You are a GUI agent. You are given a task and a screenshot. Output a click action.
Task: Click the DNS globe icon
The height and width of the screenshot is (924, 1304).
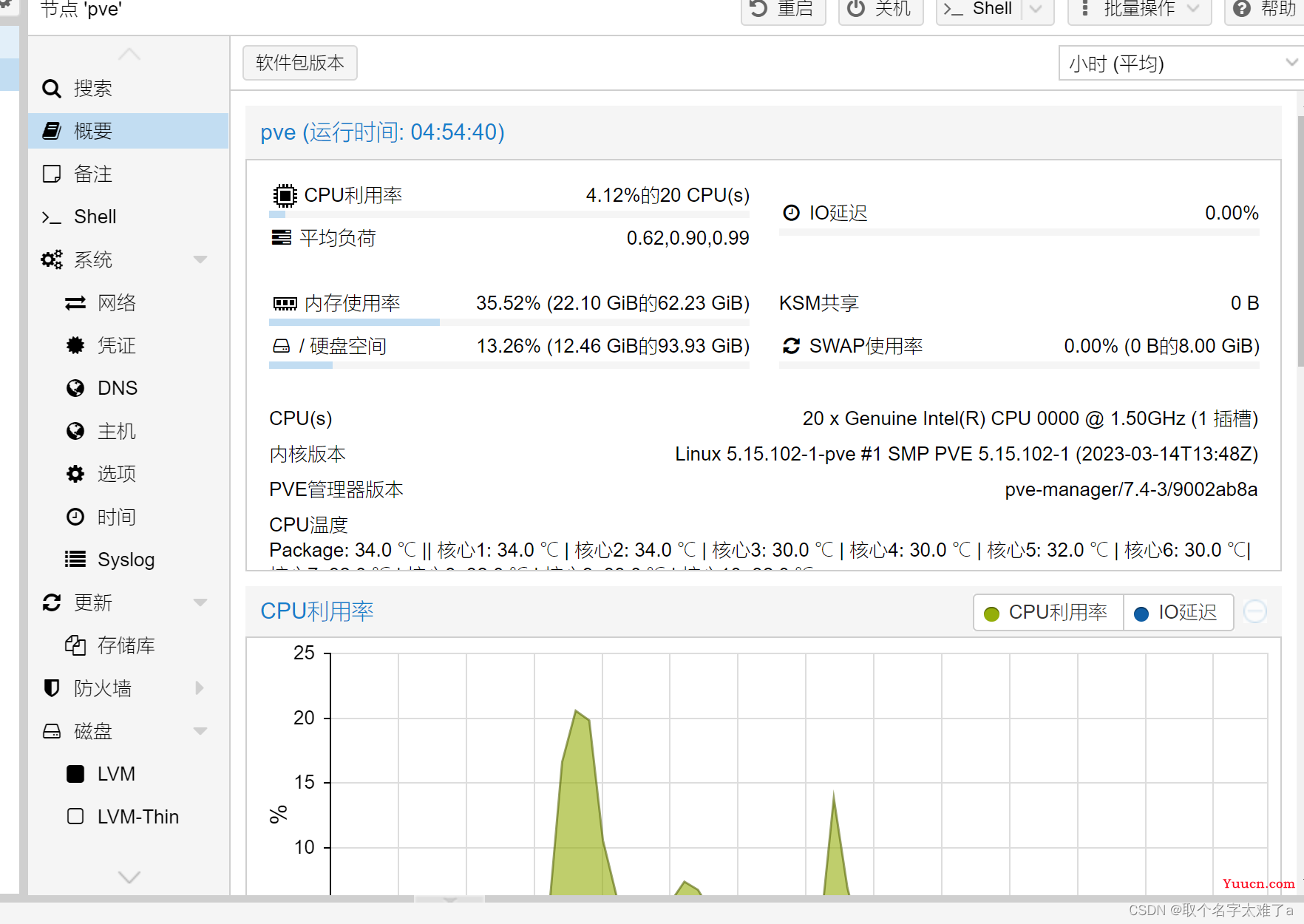(75, 388)
